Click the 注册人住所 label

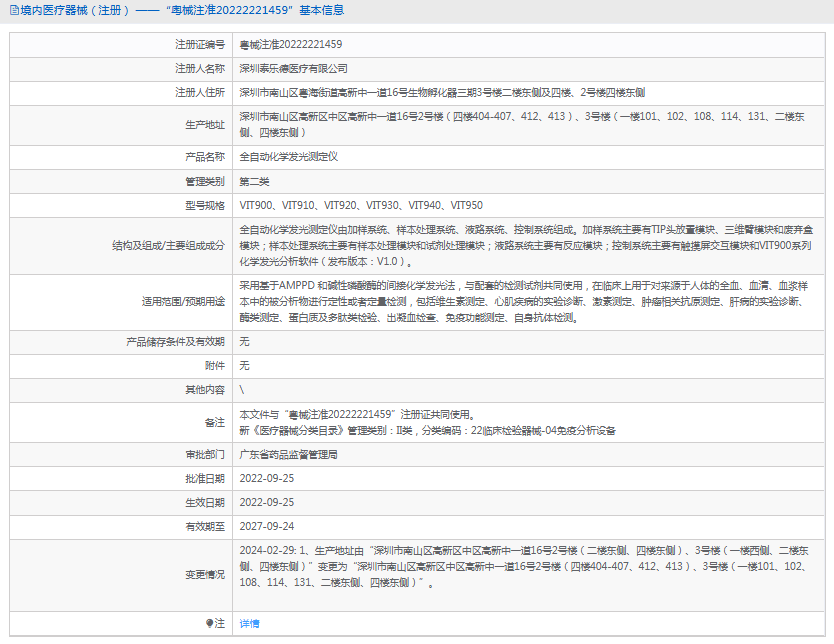pyautogui.click(x=200, y=93)
